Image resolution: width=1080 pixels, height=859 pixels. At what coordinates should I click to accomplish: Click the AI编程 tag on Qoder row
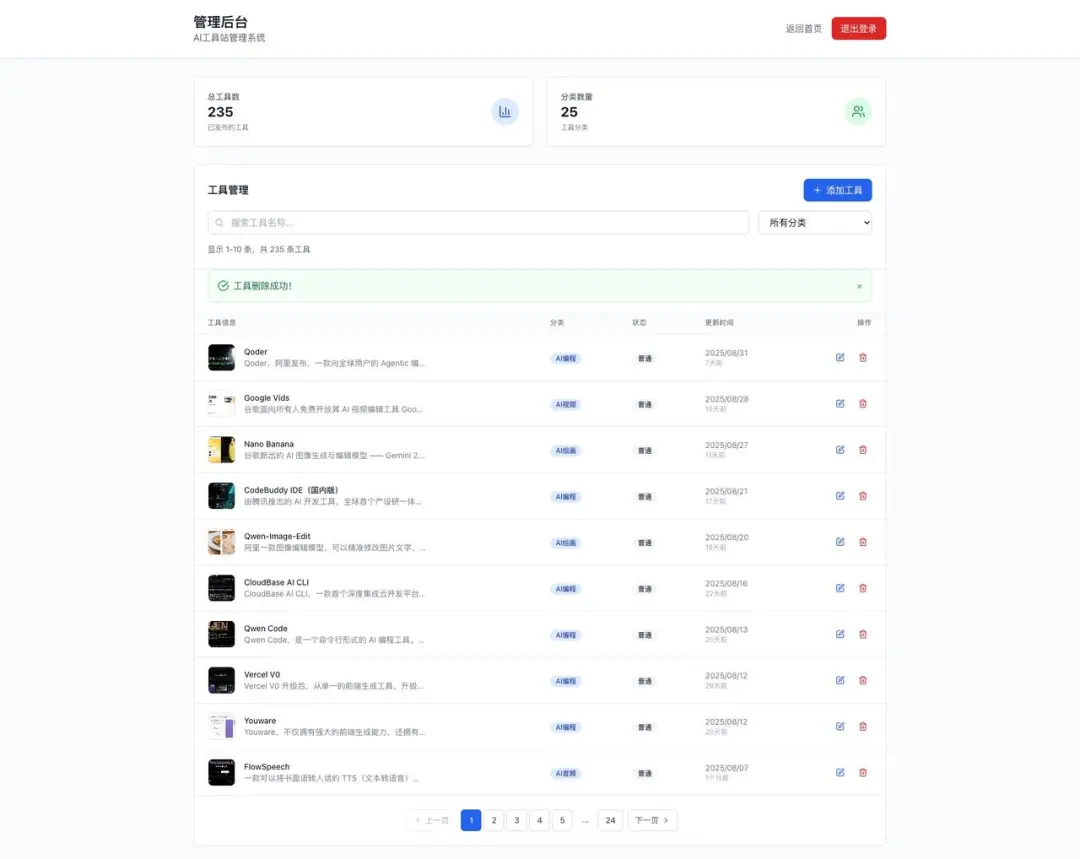tap(565, 359)
